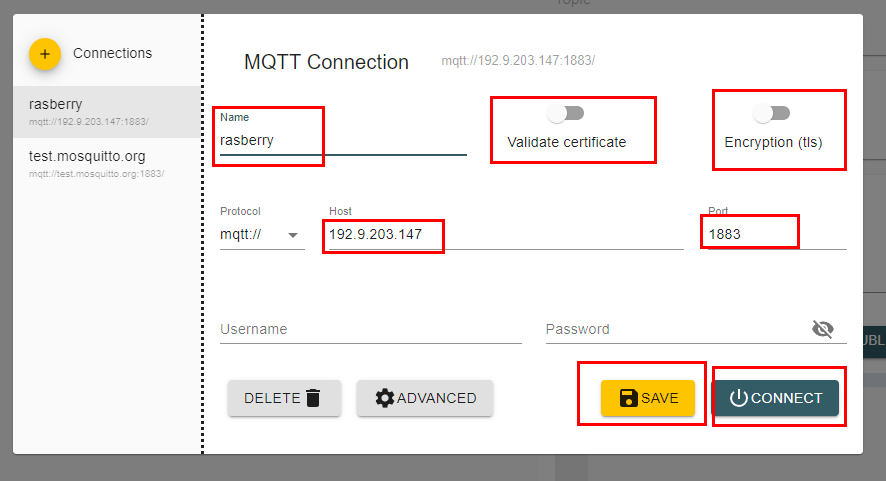The height and width of the screenshot is (481, 886).
Task: Click the Protocol dropdown arrow
Action: (293, 235)
